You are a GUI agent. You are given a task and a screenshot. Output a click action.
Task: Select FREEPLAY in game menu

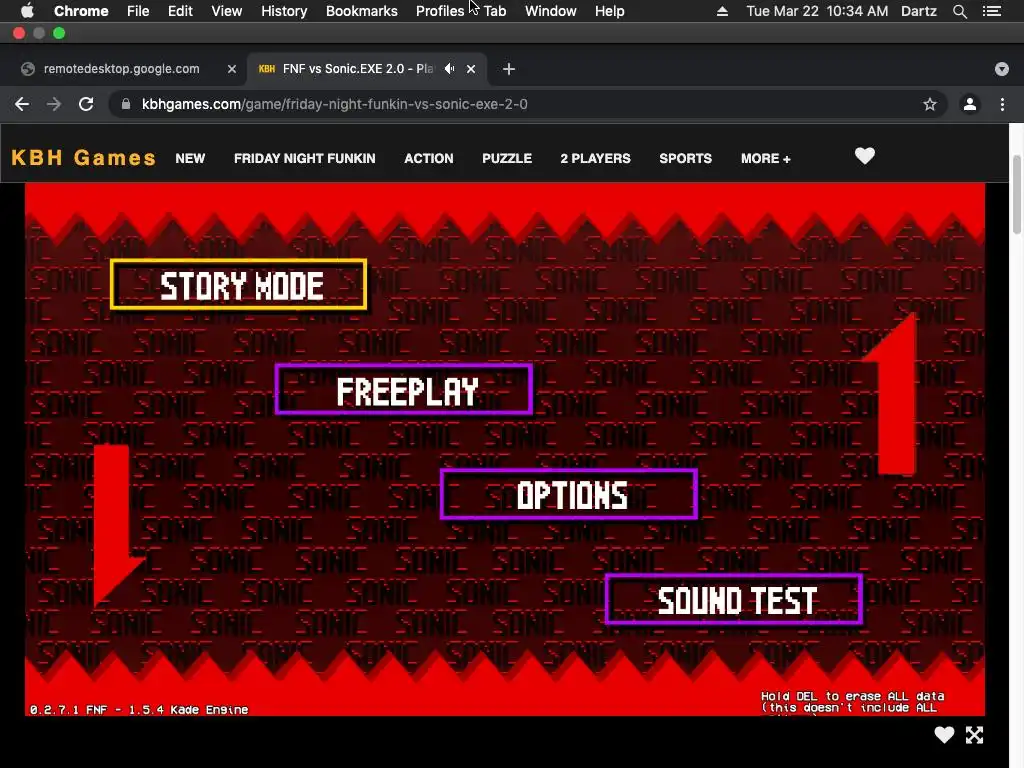[x=404, y=390]
